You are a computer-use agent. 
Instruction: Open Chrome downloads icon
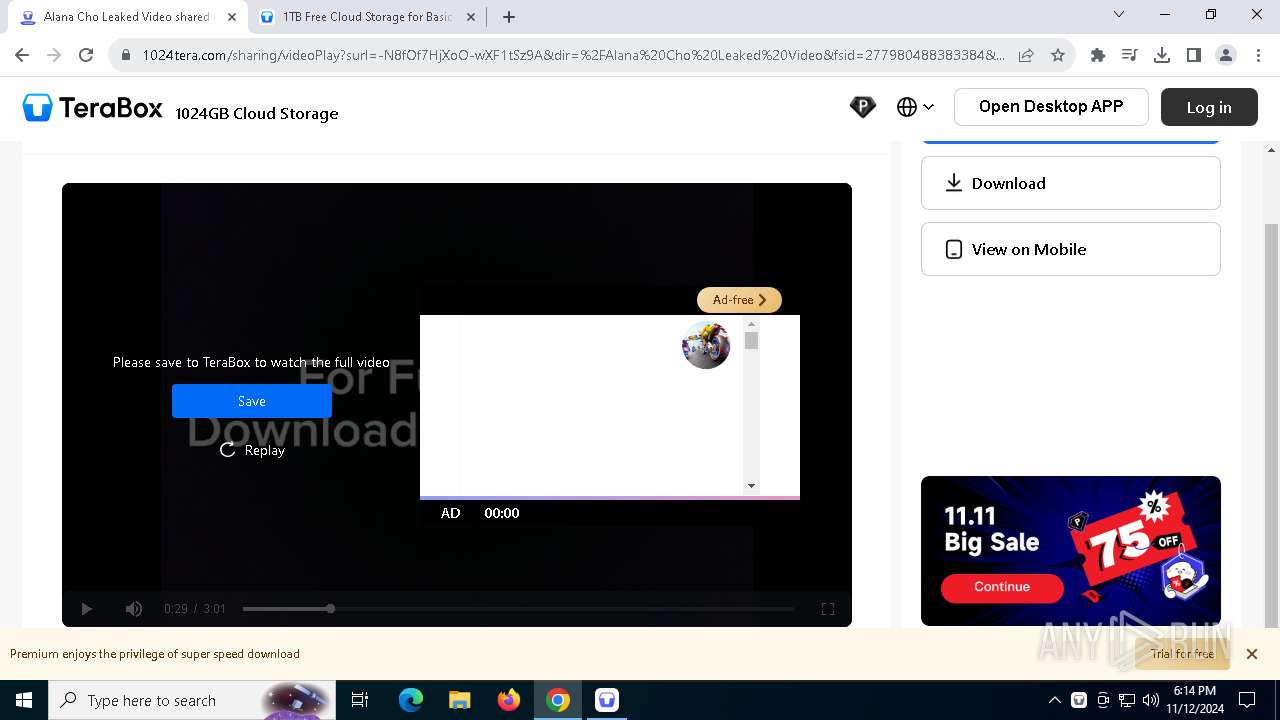click(x=1162, y=55)
